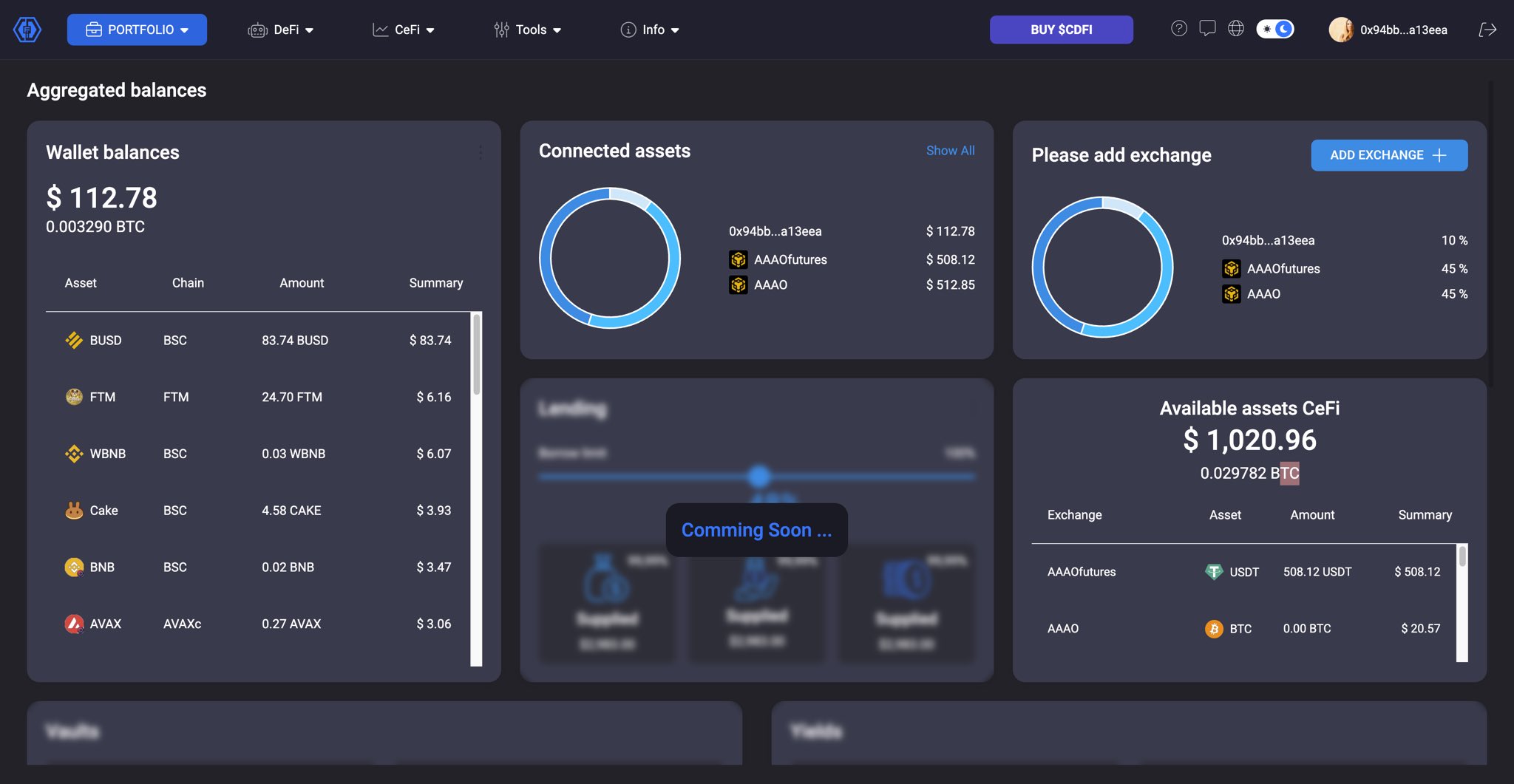1514x784 pixels.
Task: Open the chat message icon
Action: point(1207,29)
